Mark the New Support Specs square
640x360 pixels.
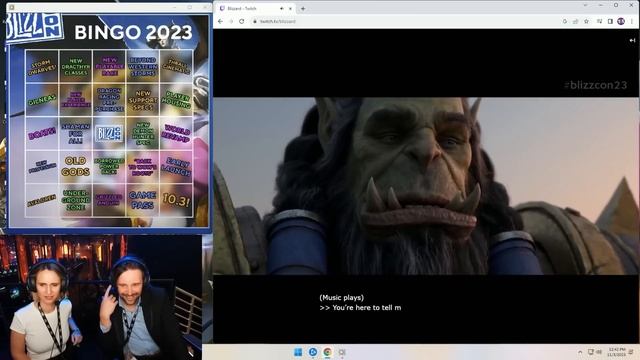point(142,100)
